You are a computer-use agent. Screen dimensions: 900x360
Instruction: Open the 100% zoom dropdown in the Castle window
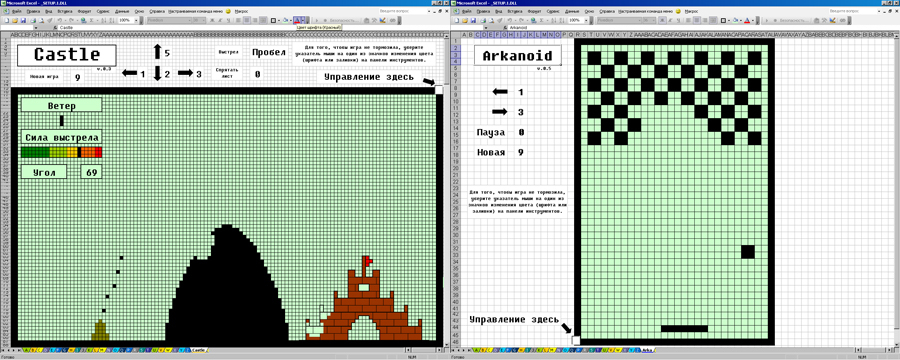coord(136,20)
